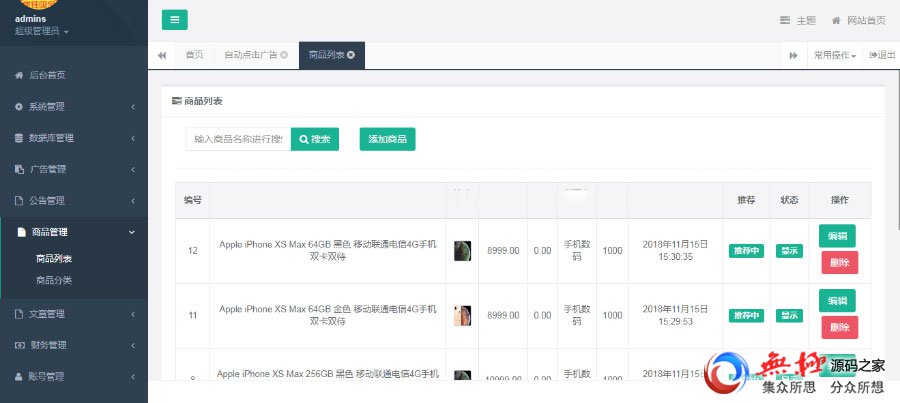Close the 商品列表 tab with its x icon

pyautogui.click(x=351, y=55)
